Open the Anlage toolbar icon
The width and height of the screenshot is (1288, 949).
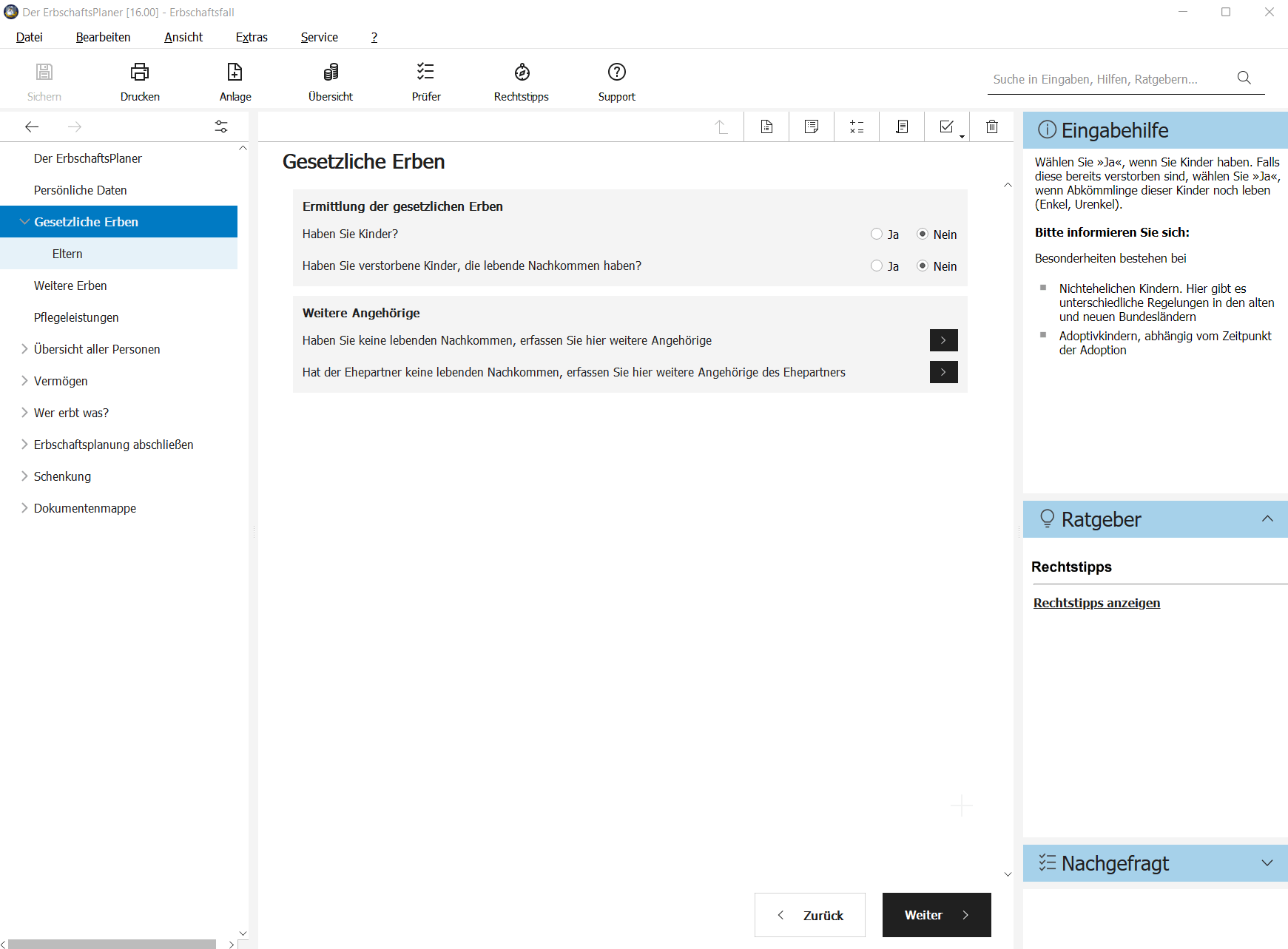235,72
